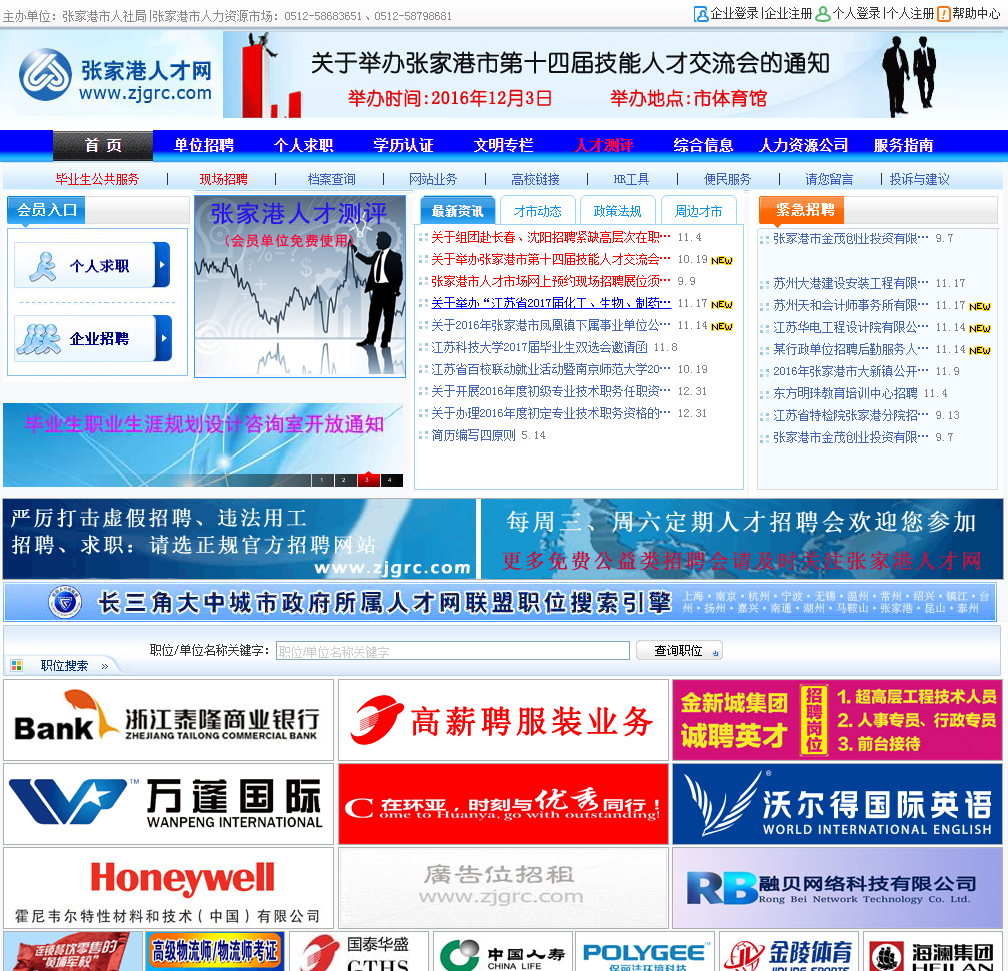Go to 首页 in navigation bar
The height and width of the screenshot is (971, 1008).
click(x=103, y=145)
